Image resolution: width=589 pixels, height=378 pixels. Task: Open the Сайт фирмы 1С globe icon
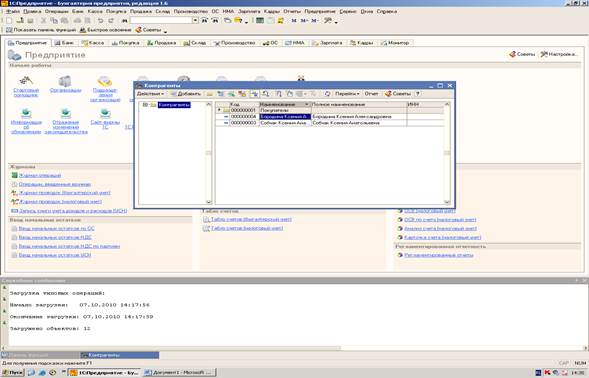105,113
